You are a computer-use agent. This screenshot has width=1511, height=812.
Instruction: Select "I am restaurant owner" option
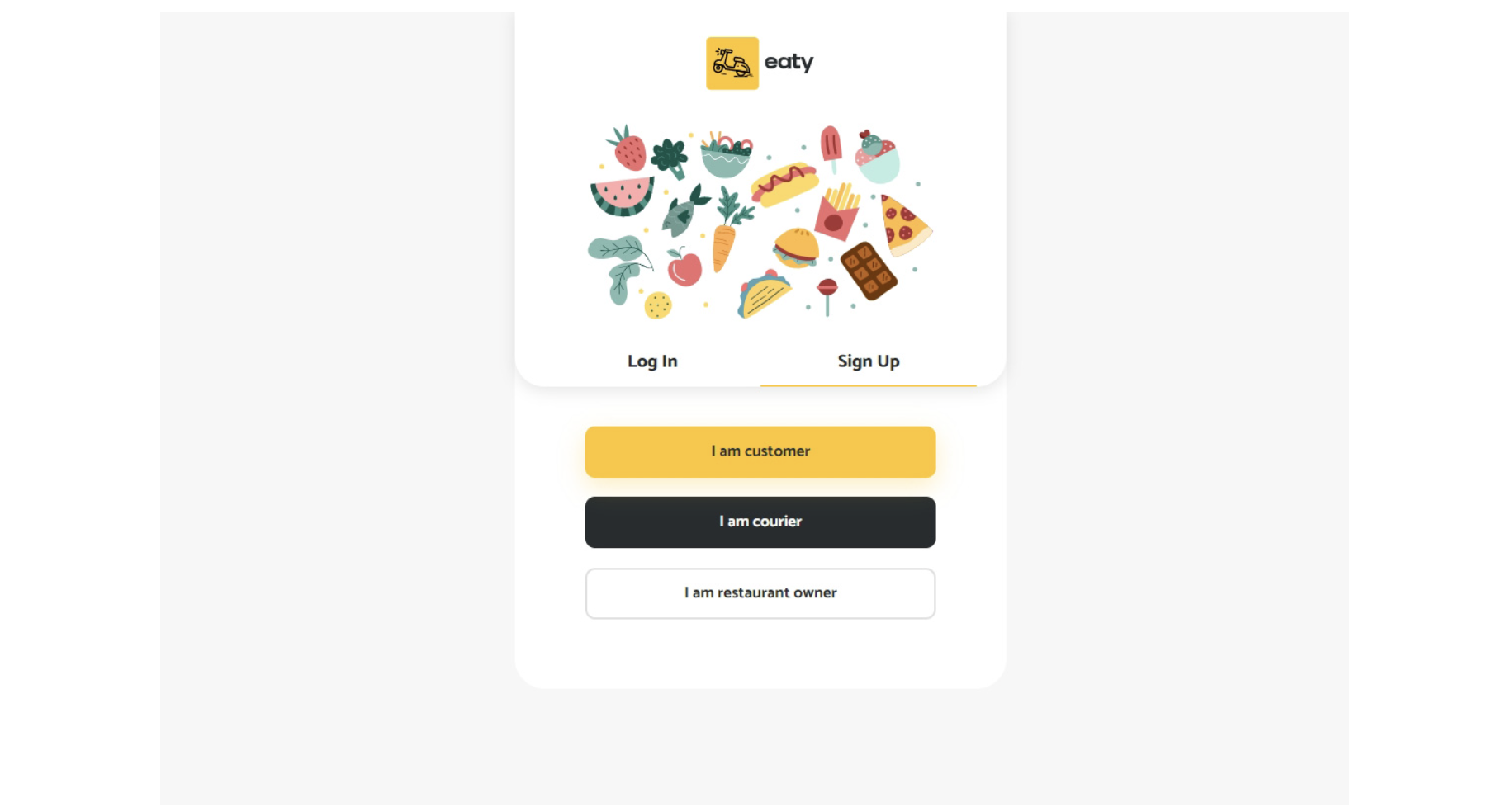coord(760,593)
